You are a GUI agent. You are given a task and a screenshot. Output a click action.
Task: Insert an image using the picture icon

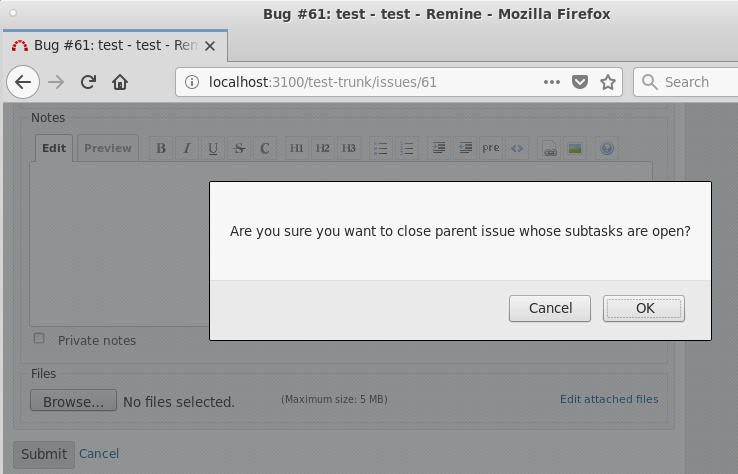coord(575,148)
